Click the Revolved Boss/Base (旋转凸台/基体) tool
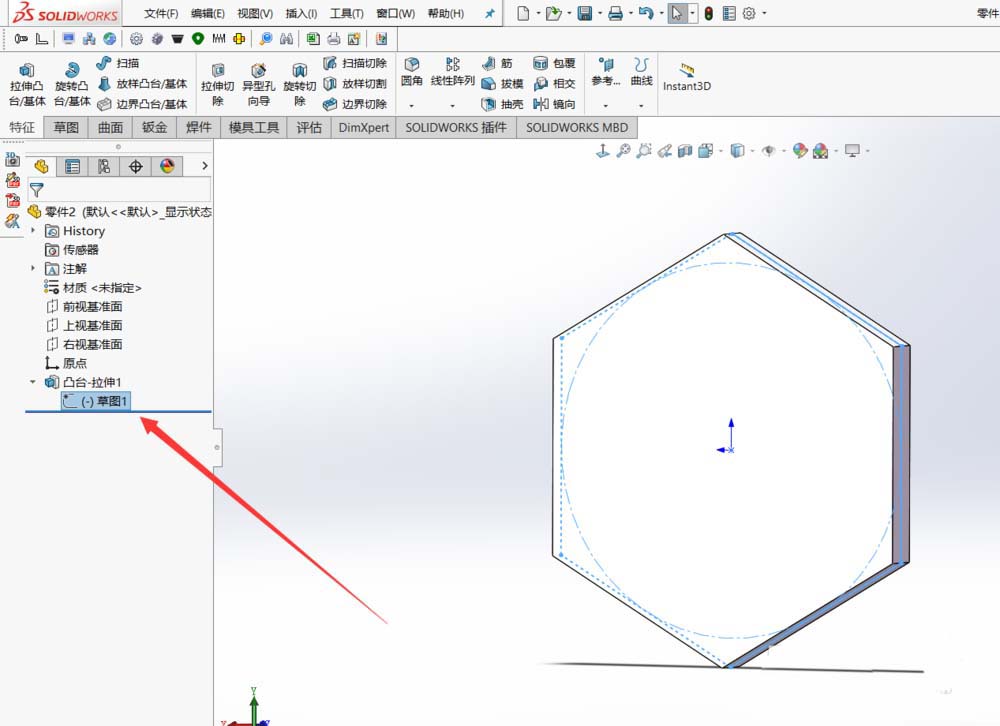 tap(72, 84)
